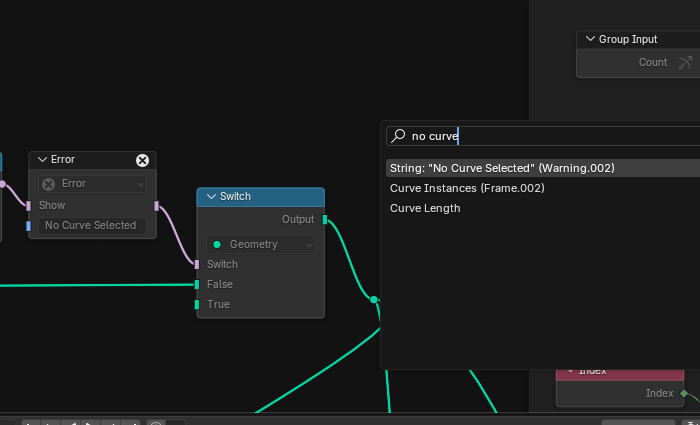Click the magnifier icon in search popup
This screenshot has height=425, width=700.
tap(397, 136)
